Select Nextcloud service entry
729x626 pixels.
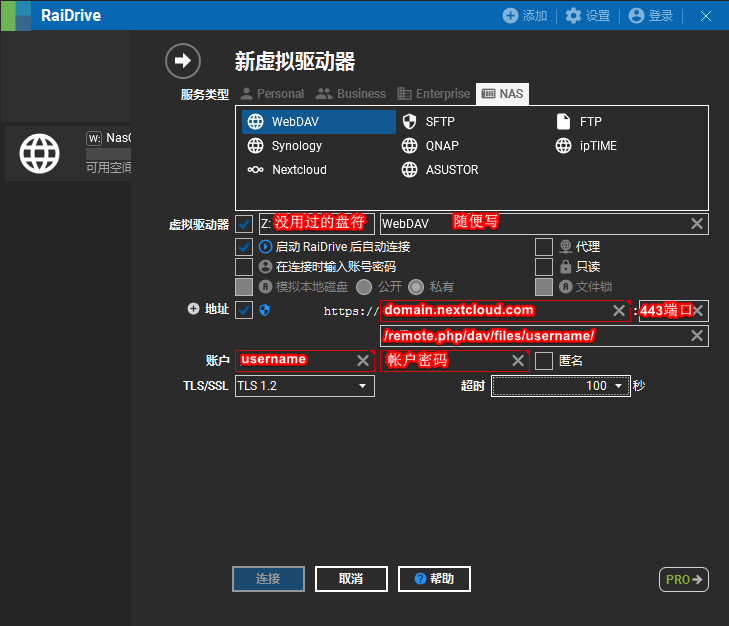click(x=287, y=170)
